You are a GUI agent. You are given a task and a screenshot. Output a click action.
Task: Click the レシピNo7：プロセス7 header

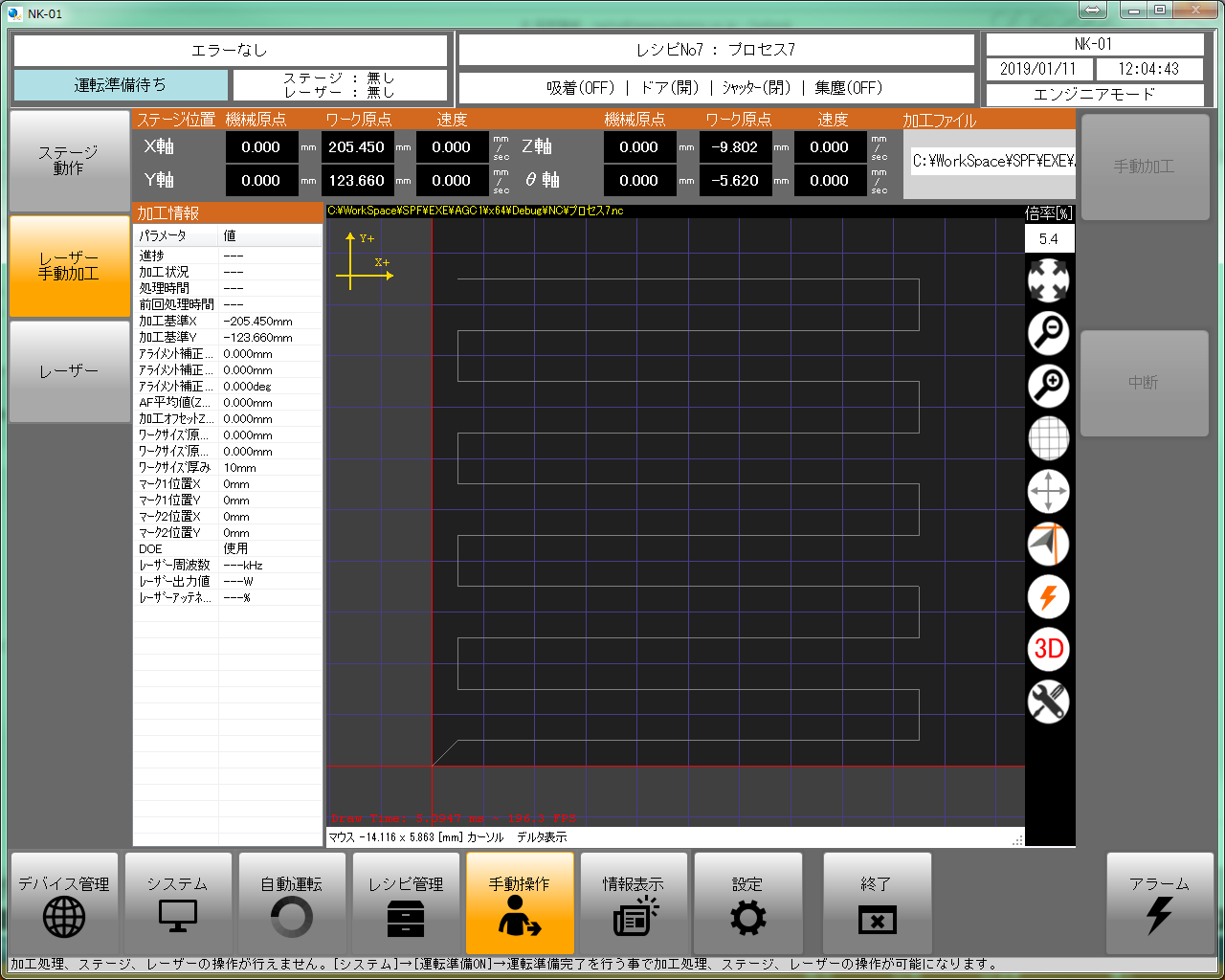click(716, 50)
